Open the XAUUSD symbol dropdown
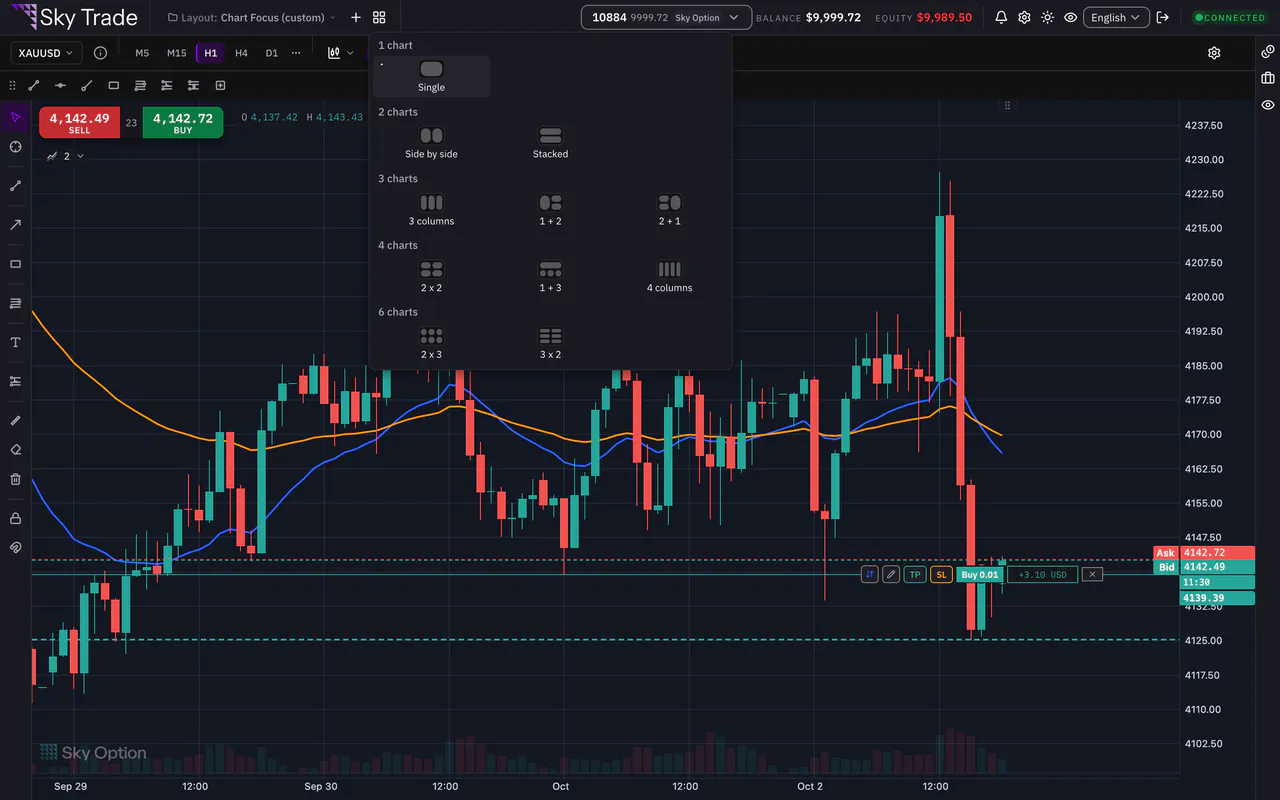 coord(46,53)
